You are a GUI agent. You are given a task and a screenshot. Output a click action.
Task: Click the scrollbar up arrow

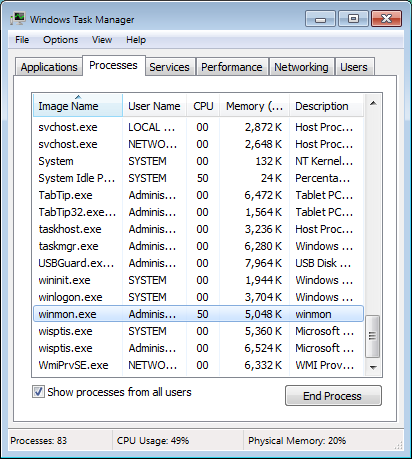[x=373, y=103]
